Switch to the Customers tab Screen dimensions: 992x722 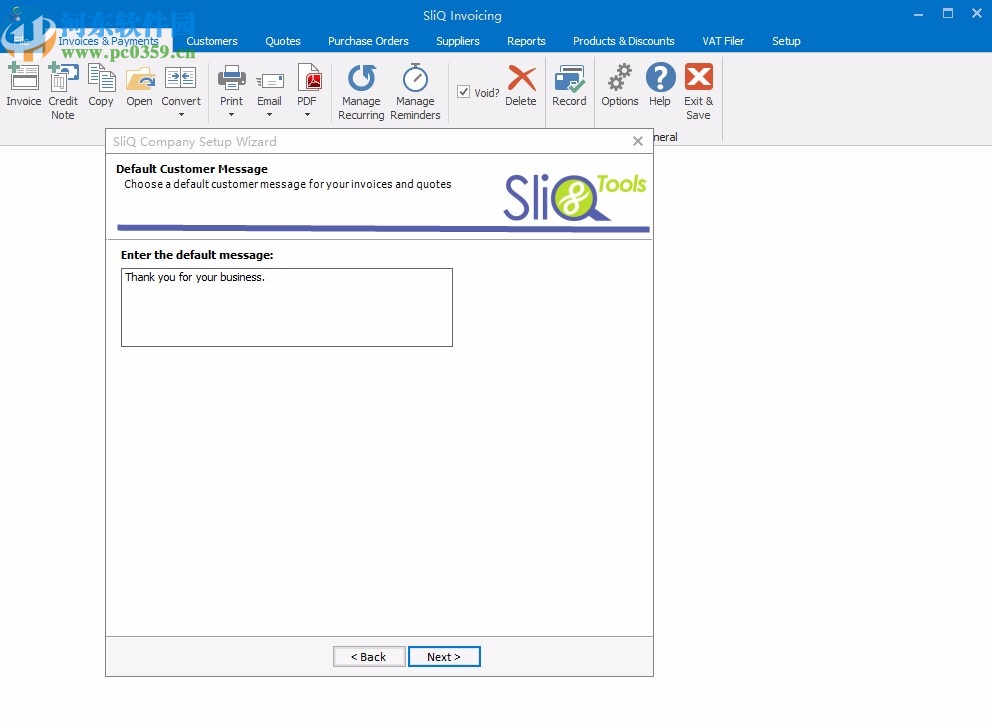pyautogui.click(x=212, y=41)
